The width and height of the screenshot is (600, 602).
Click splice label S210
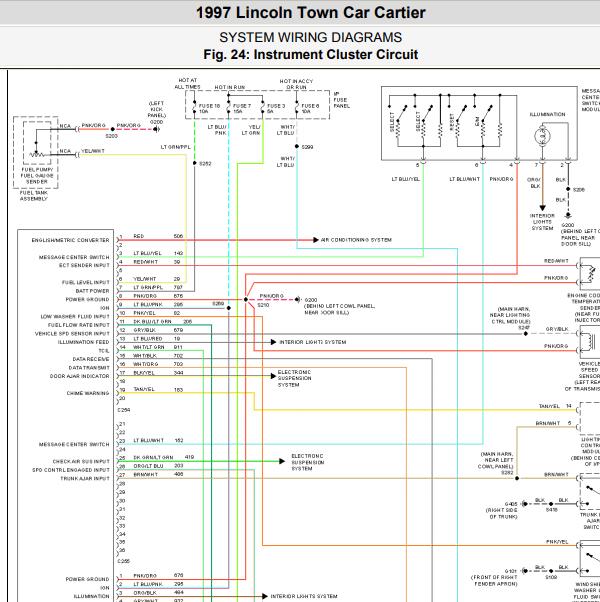pyautogui.click(x=263, y=305)
